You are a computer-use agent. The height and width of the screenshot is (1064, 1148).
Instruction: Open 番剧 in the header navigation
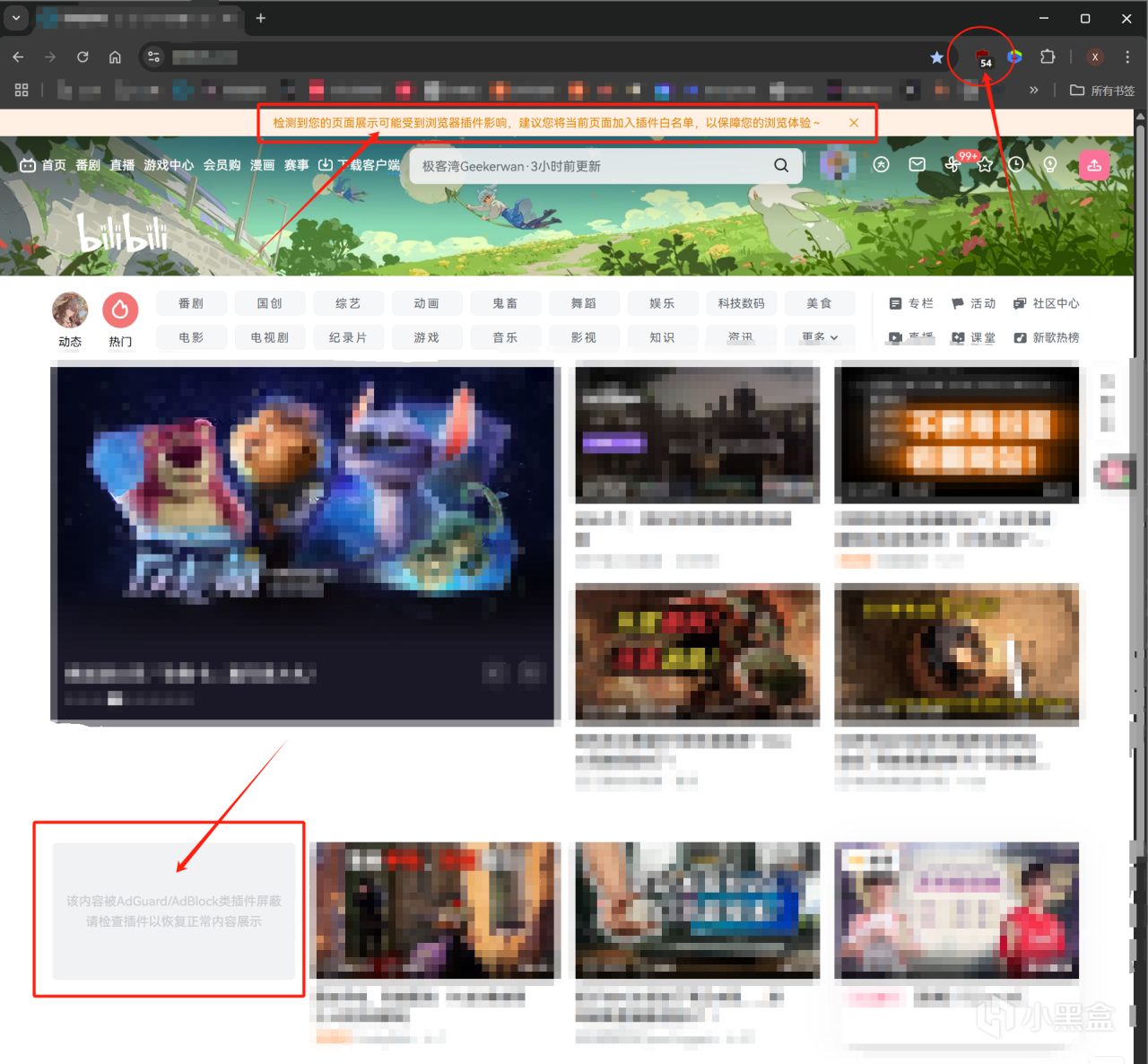point(88,165)
